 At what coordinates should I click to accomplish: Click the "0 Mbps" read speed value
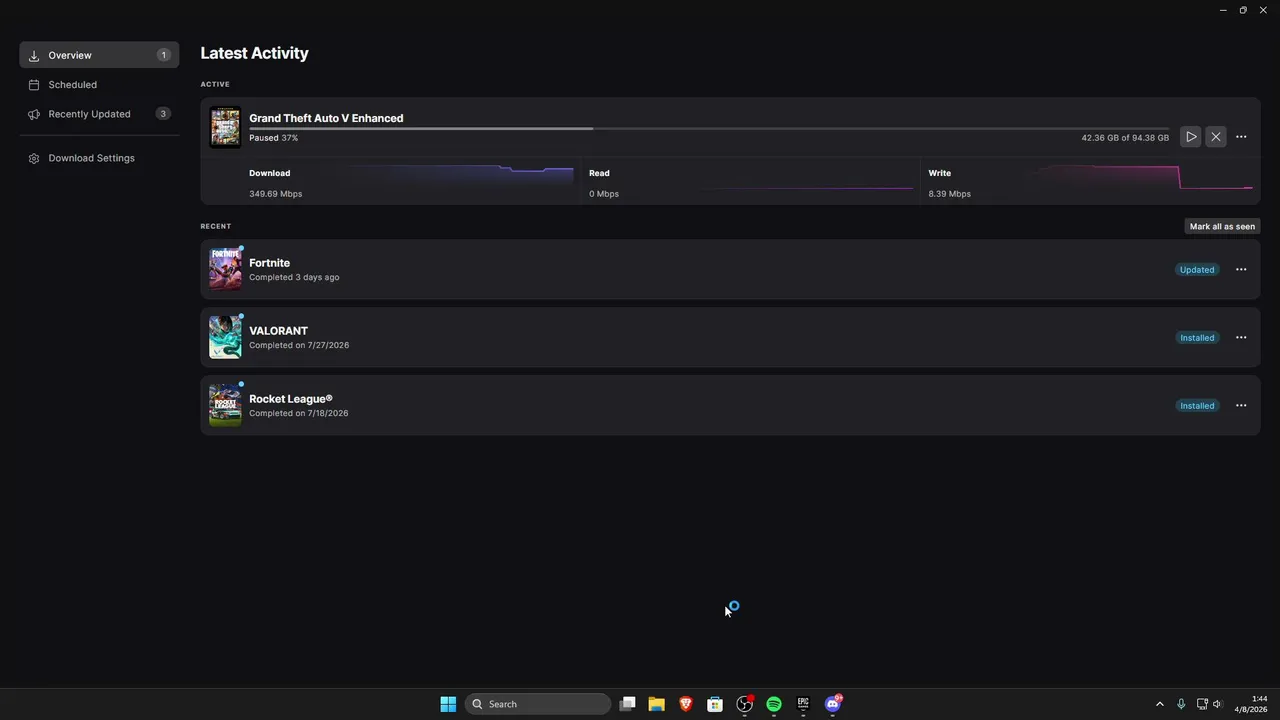click(604, 194)
